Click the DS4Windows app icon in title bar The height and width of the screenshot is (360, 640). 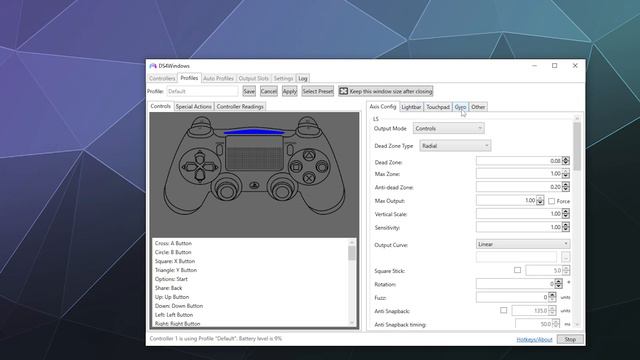(x=153, y=66)
